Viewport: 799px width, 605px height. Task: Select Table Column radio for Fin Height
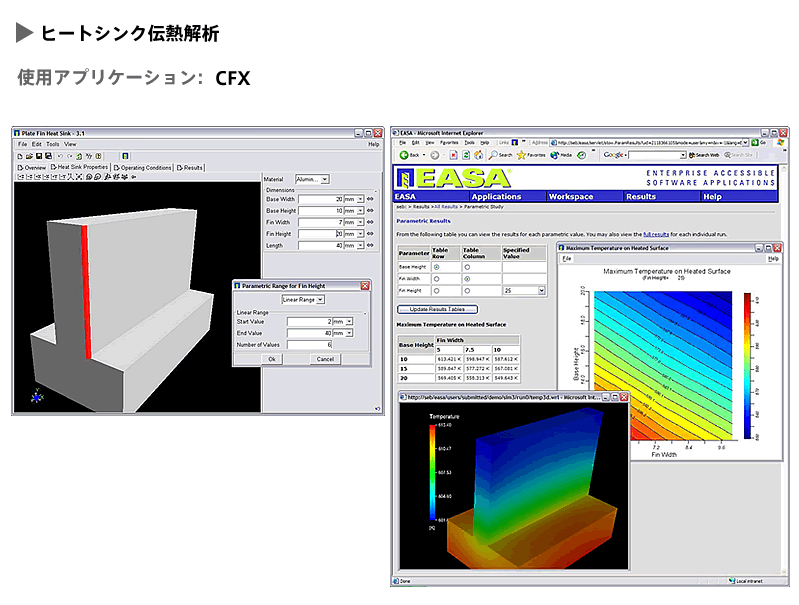pos(467,291)
